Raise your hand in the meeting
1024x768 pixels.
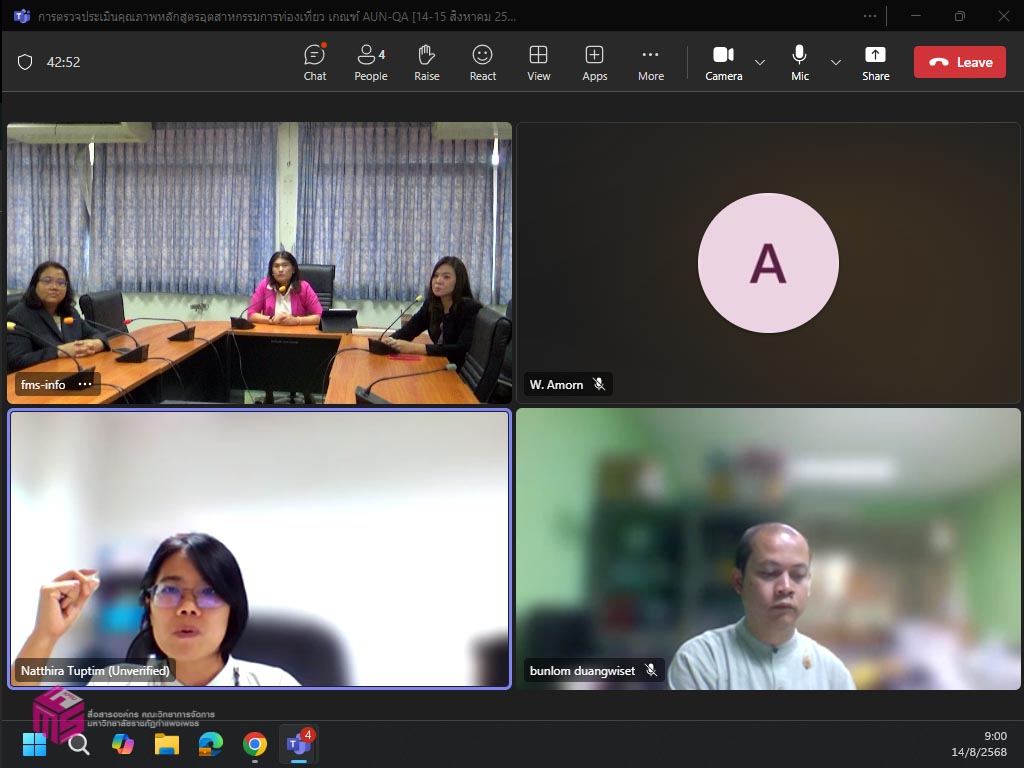tap(427, 62)
